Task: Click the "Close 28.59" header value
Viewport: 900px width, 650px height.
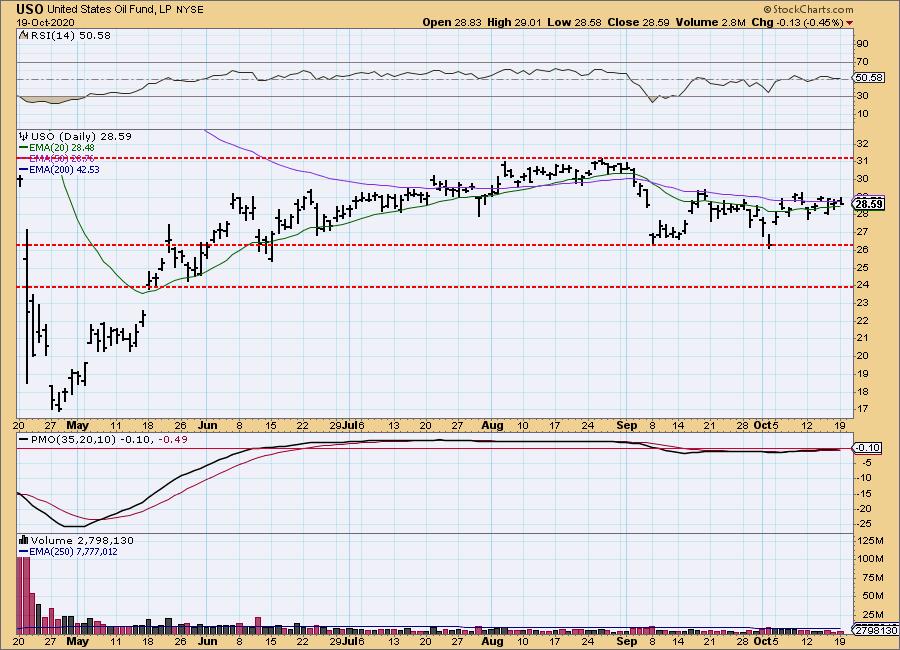Action: (x=639, y=22)
